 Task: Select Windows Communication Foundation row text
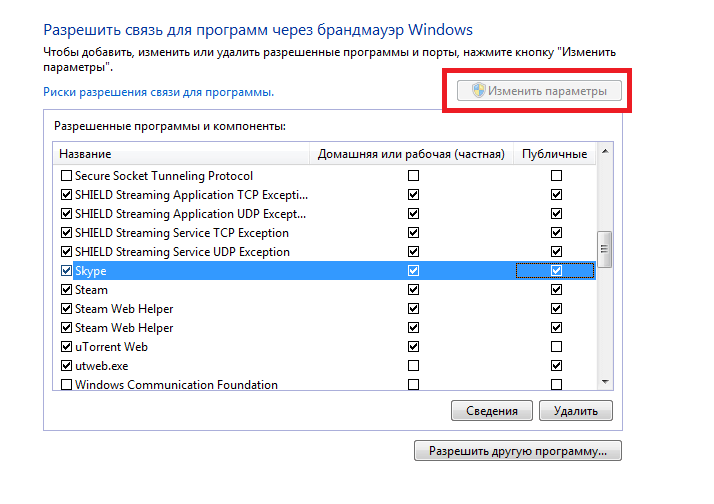[x=176, y=385]
